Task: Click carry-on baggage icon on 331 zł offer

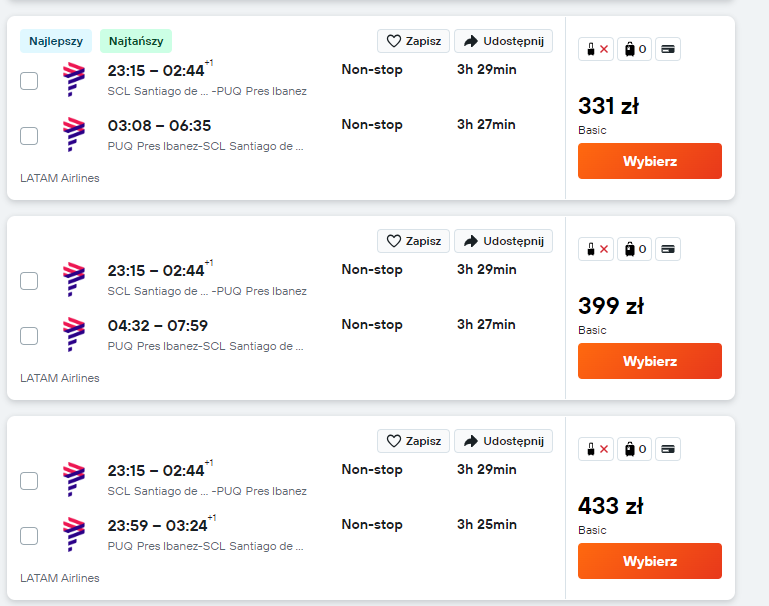Action: pyautogui.click(x=596, y=49)
